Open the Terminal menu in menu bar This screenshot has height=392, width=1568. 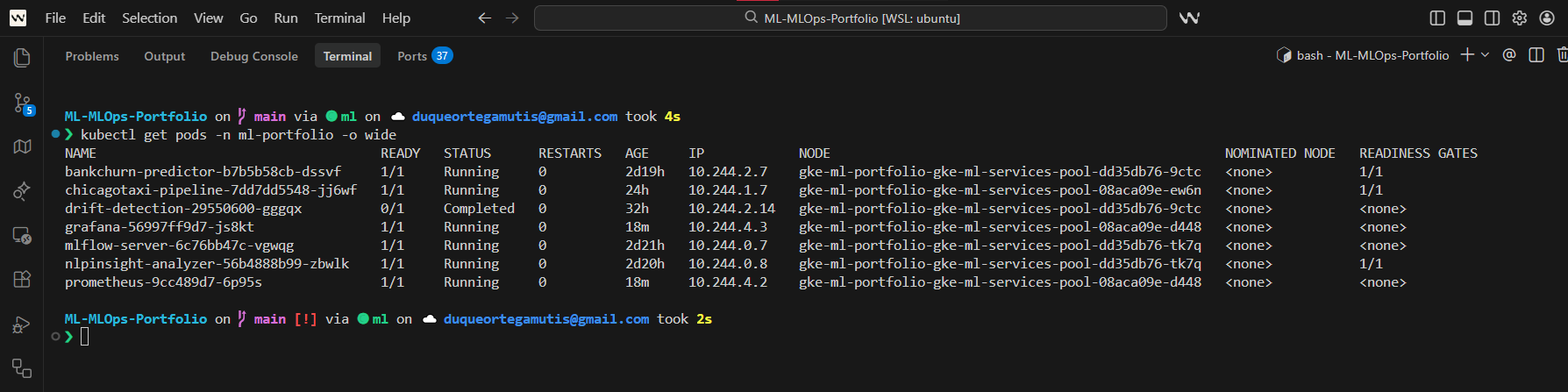point(339,18)
